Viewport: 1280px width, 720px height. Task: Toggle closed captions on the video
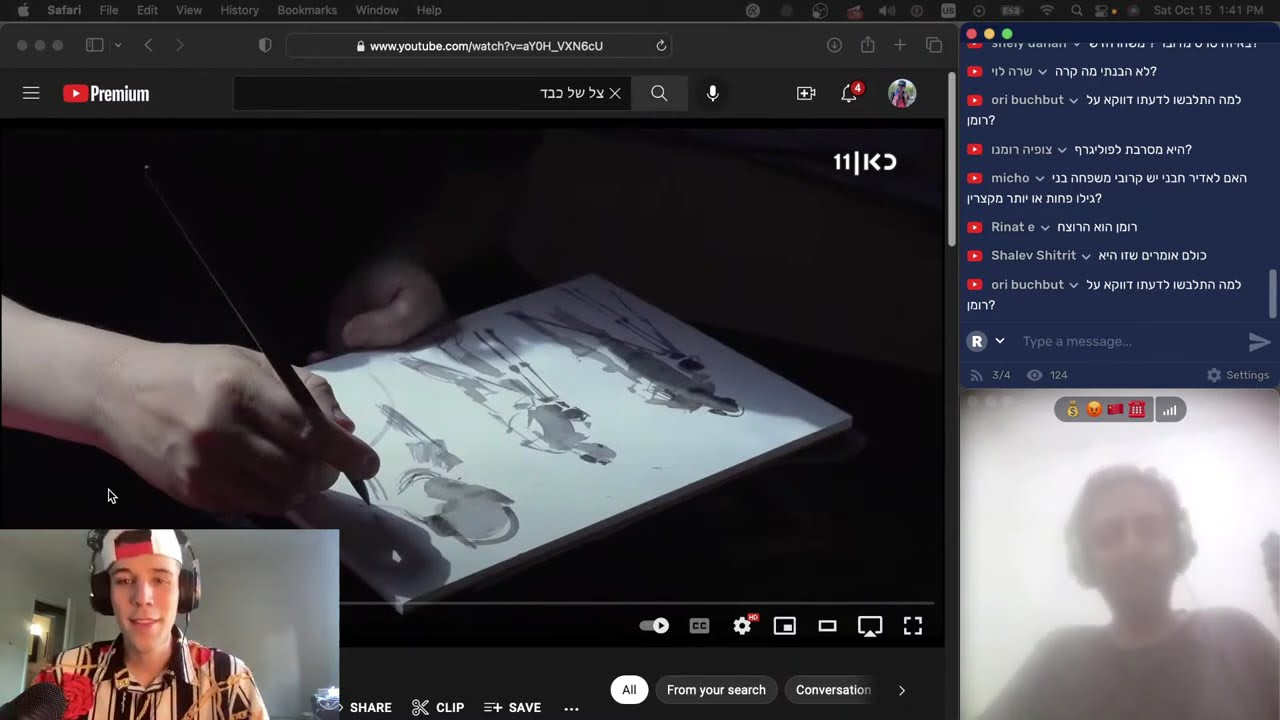699,626
